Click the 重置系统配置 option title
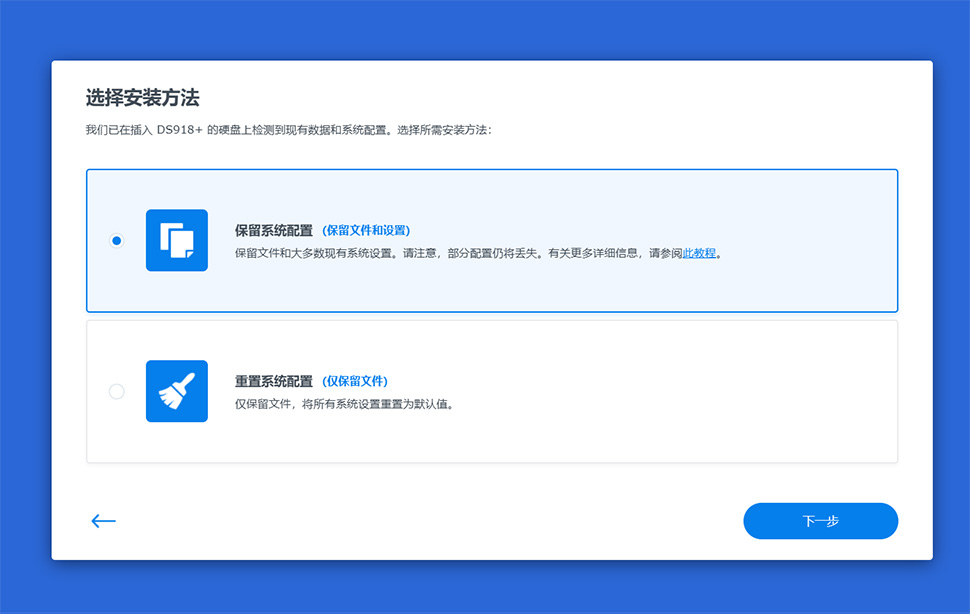Image resolution: width=970 pixels, height=614 pixels. point(273,381)
